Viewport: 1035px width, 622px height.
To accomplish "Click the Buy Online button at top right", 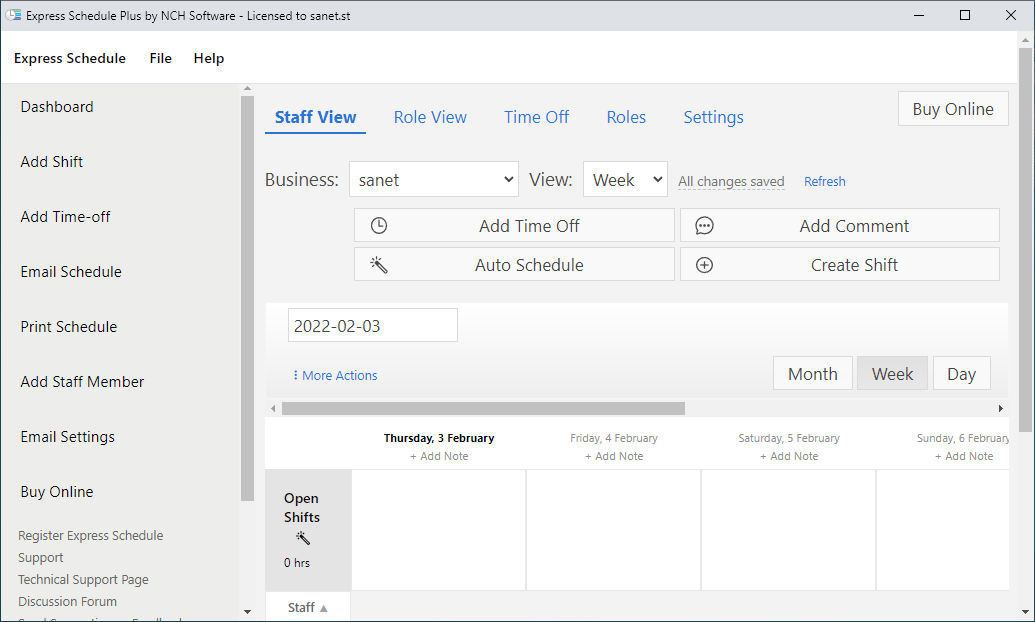I will tap(953, 109).
